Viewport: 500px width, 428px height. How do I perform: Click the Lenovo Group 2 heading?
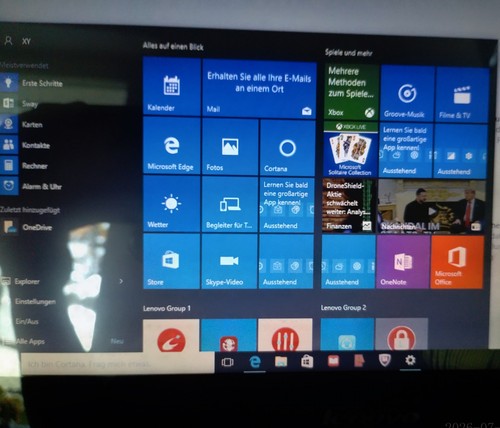point(343,308)
